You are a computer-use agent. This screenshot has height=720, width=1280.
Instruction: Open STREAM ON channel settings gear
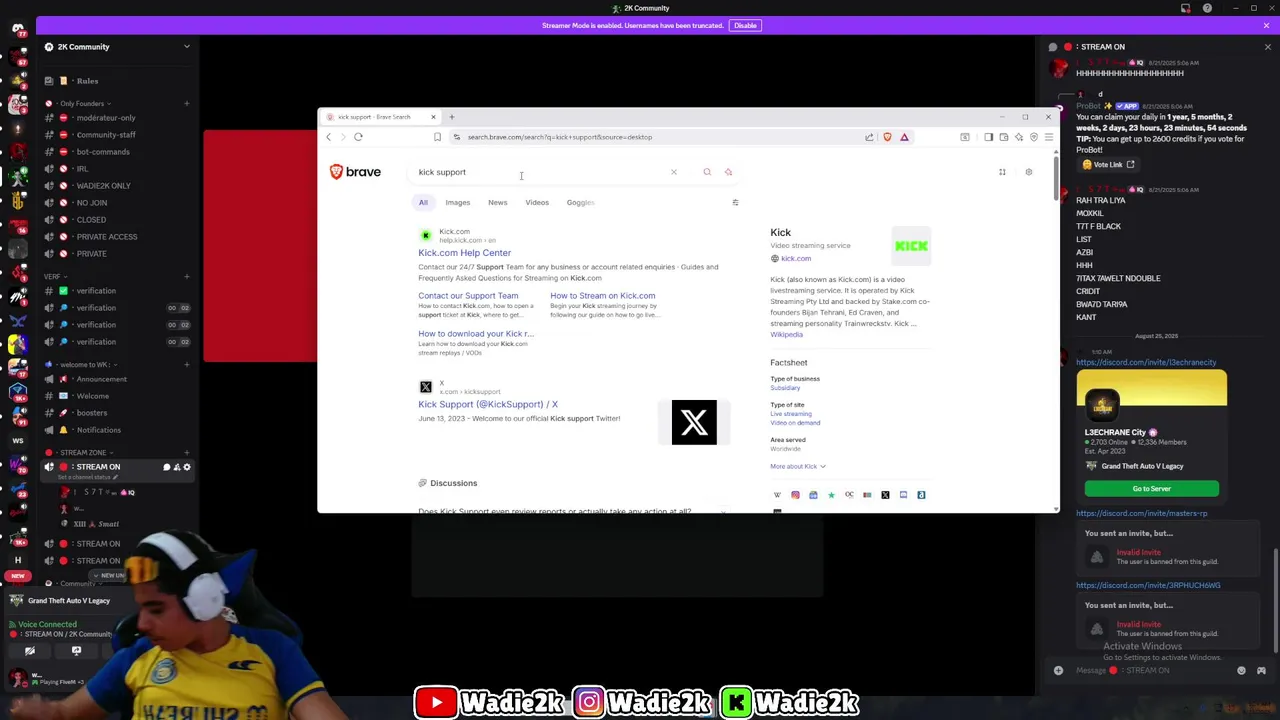pyautogui.click(x=186, y=467)
